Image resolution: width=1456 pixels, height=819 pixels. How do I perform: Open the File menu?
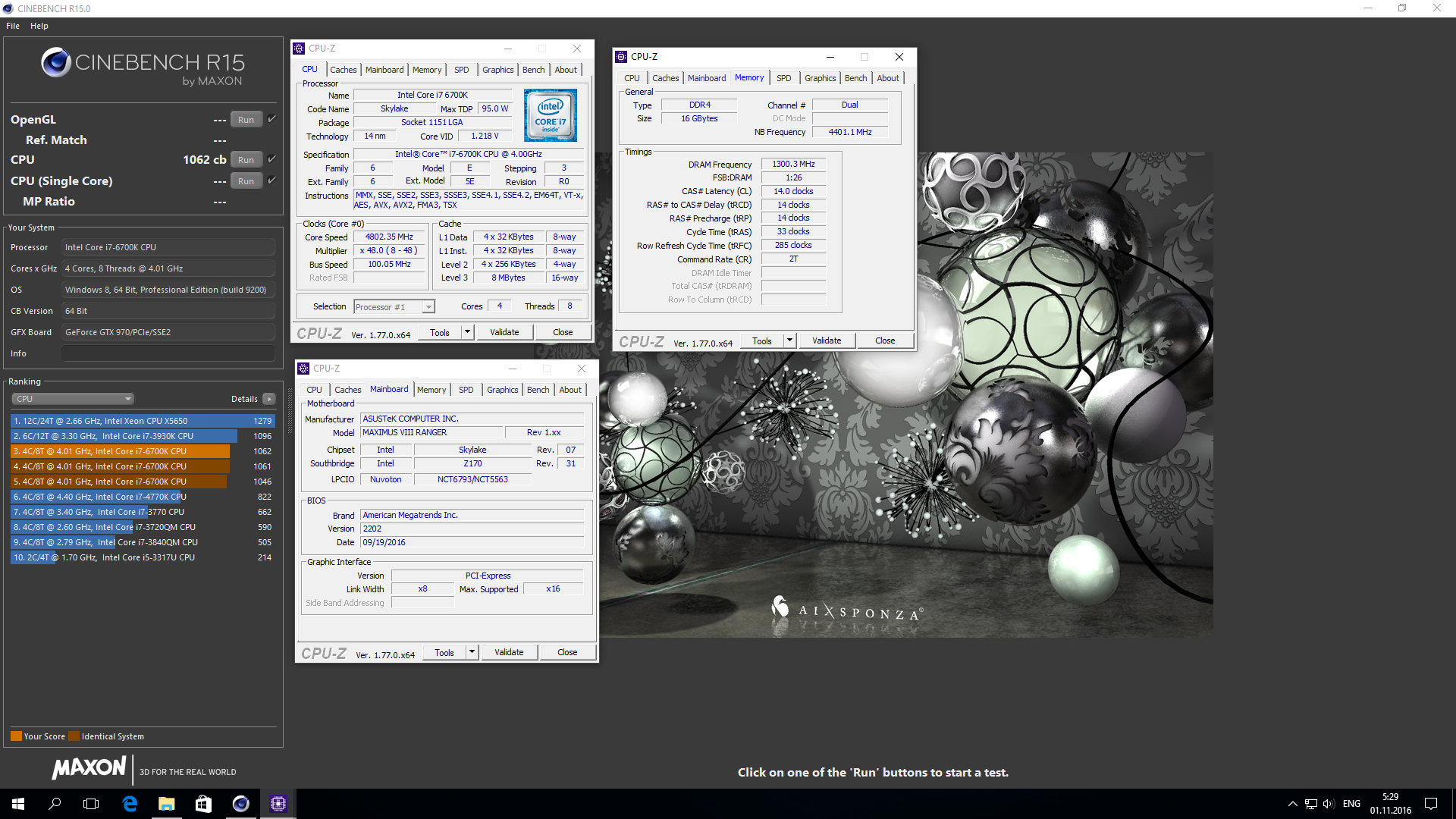(13, 26)
